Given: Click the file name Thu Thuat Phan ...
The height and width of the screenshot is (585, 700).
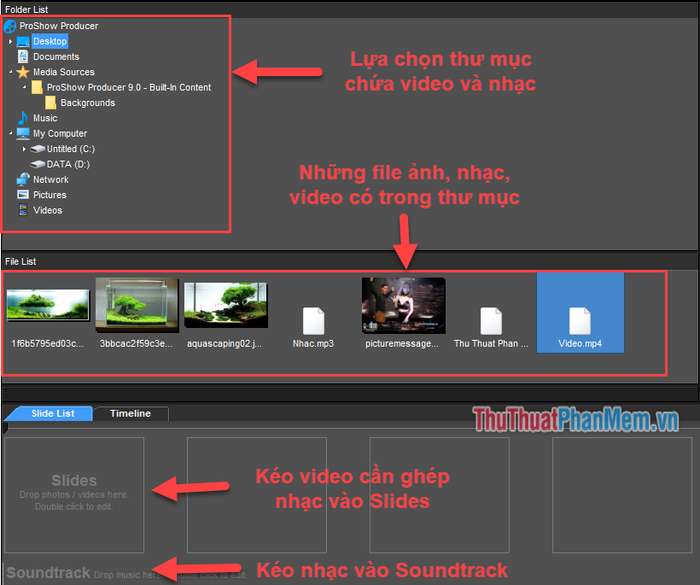Looking at the screenshot, I should tap(491, 343).
